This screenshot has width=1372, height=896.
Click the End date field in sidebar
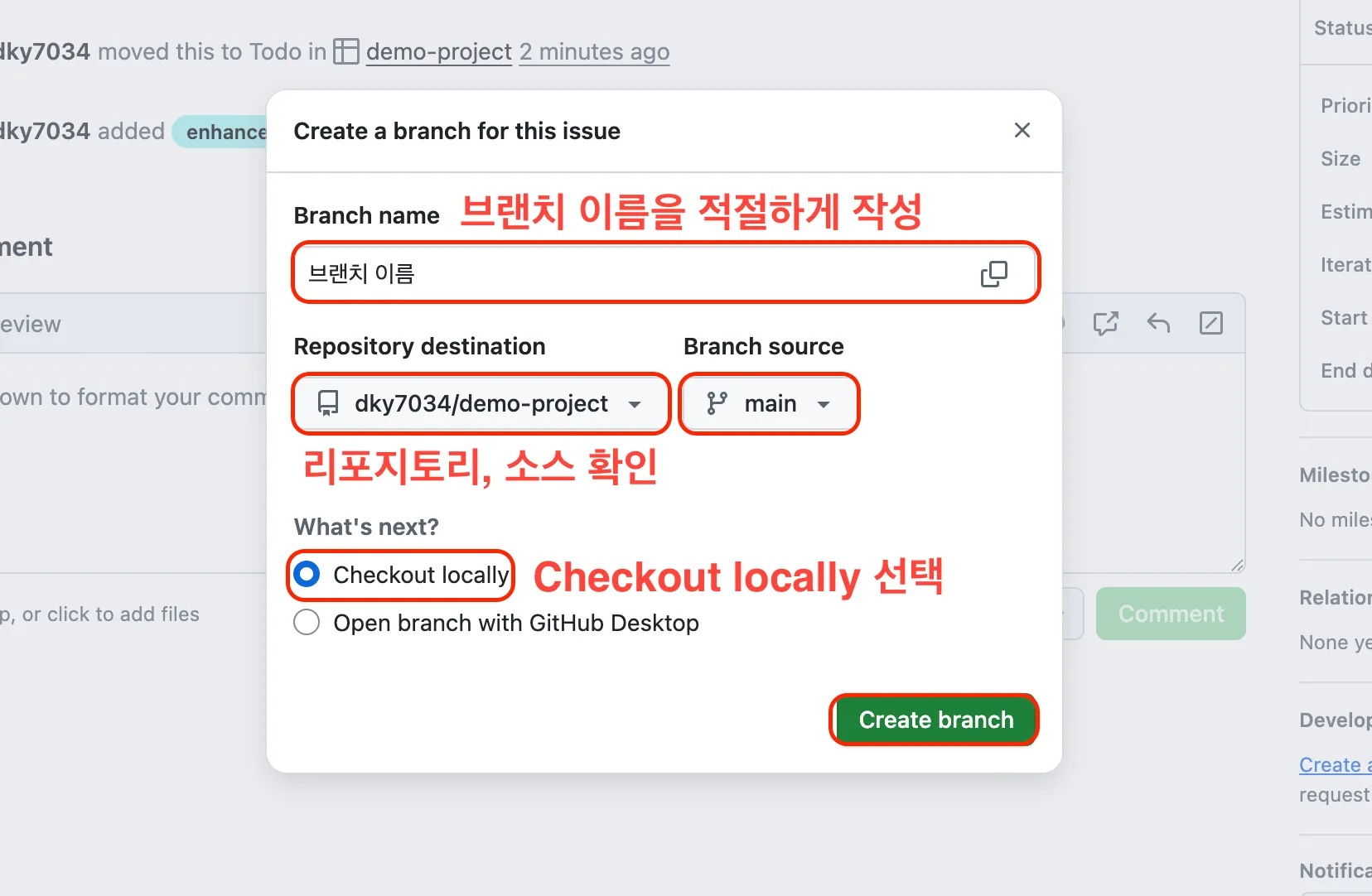tap(1345, 370)
